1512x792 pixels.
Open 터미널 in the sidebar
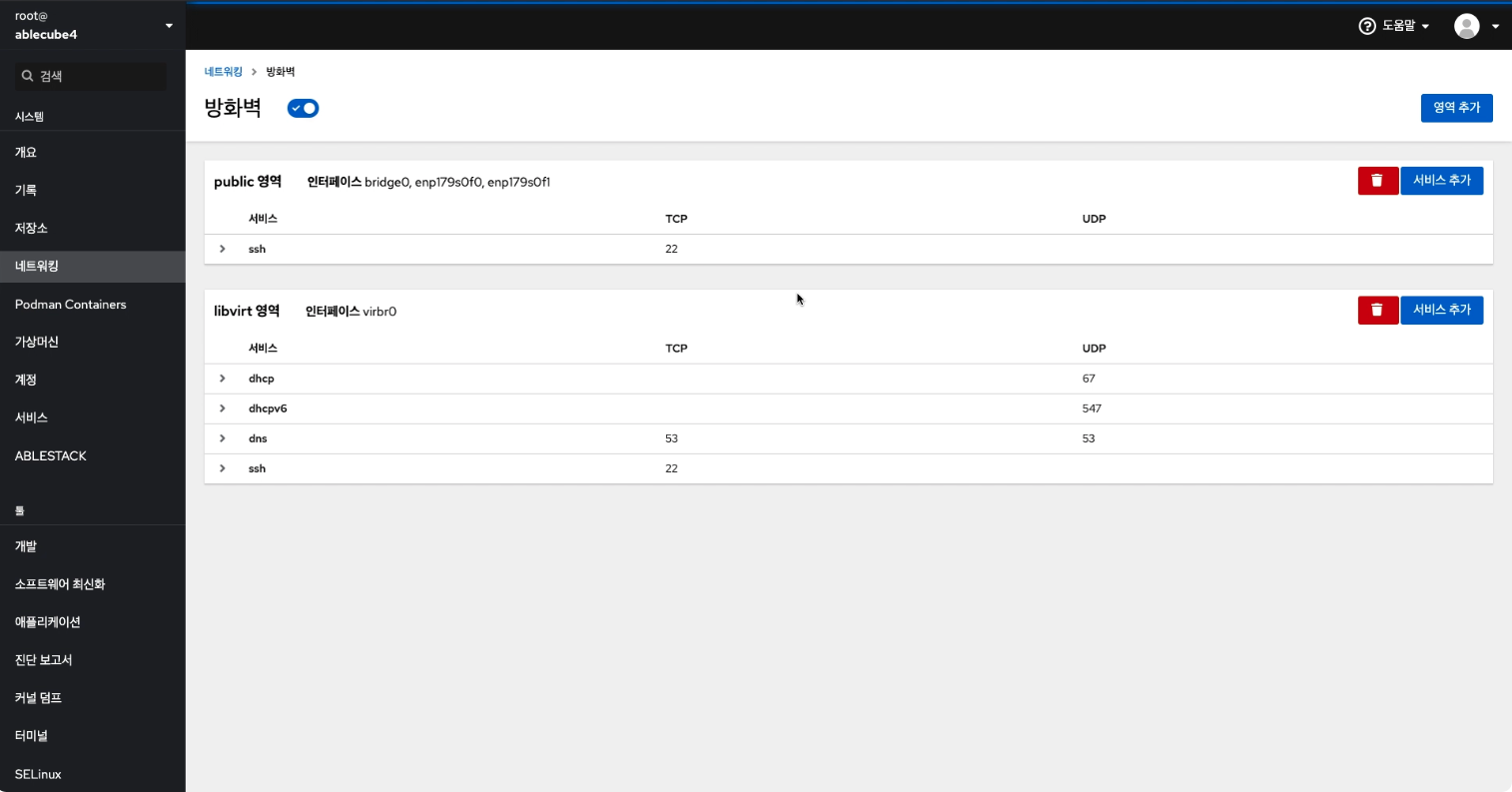tap(93, 736)
